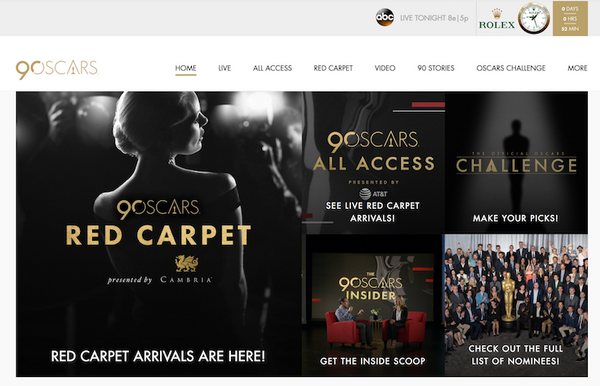Click Check Out Full List of Nominees
The height and width of the screenshot is (386, 600).
point(515,355)
